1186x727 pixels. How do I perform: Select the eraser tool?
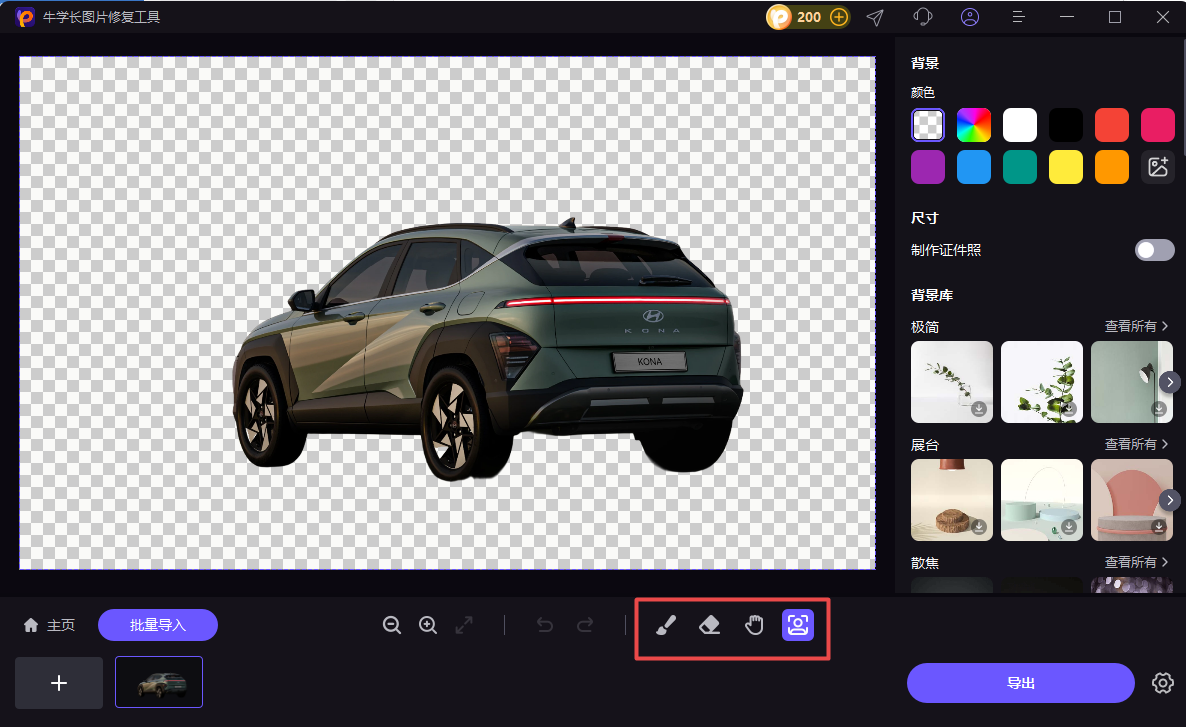click(709, 625)
